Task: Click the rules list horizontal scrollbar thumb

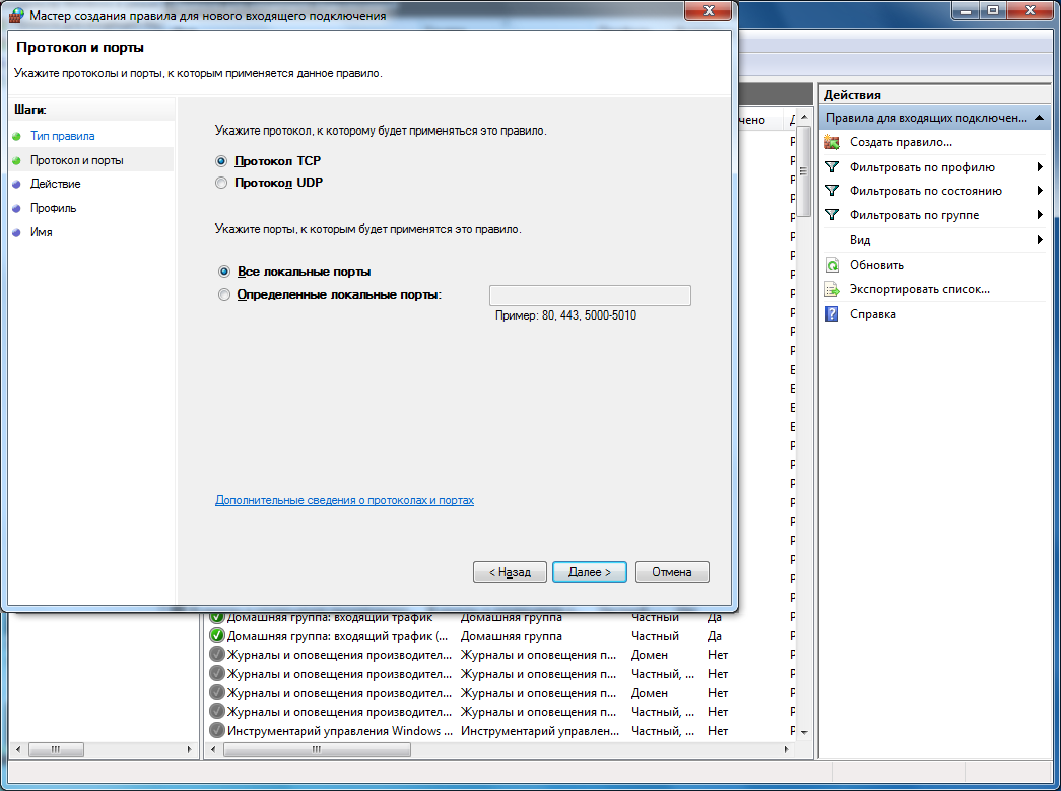Action: click(x=317, y=749)
